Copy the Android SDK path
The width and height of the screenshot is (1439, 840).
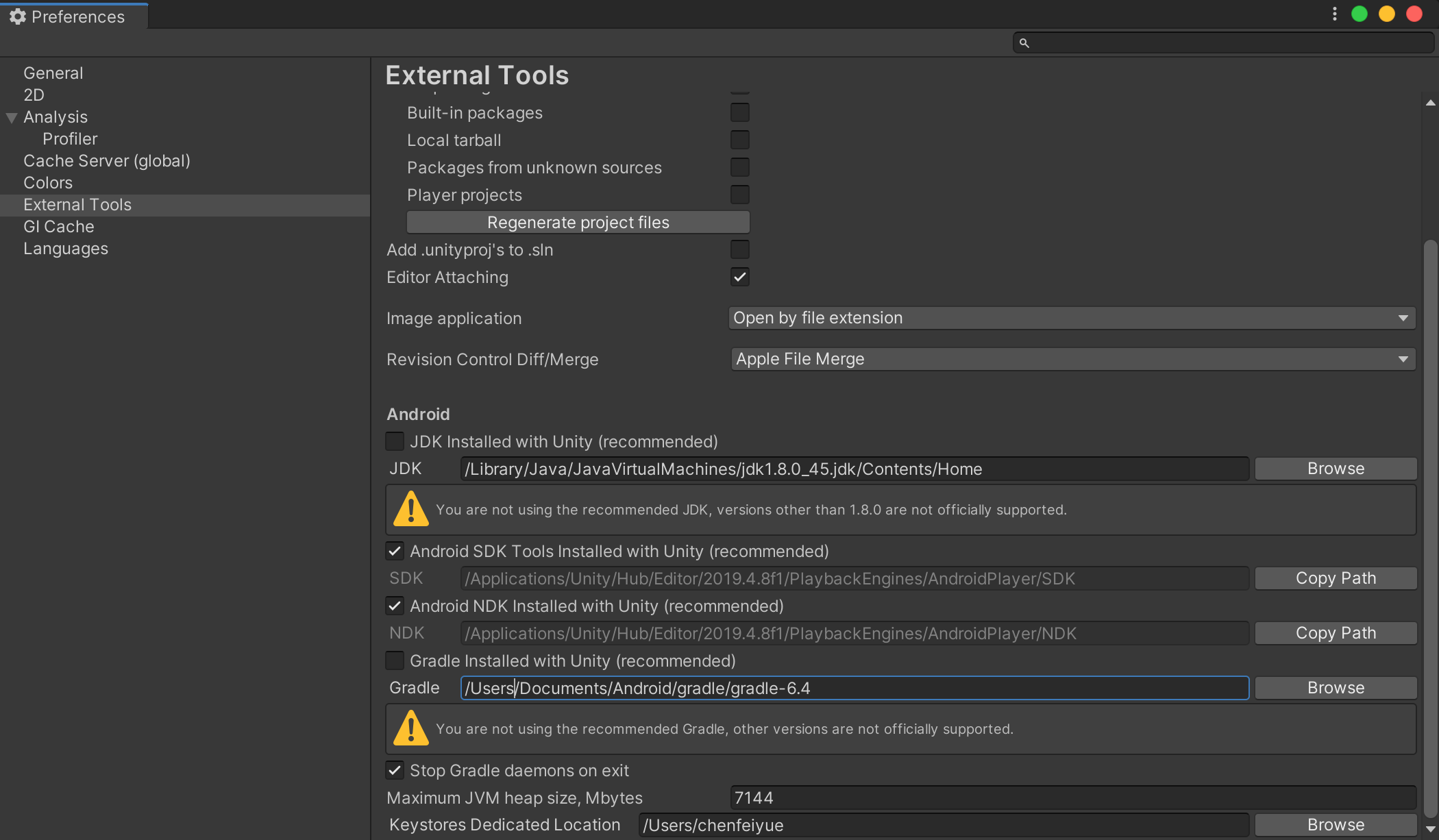[x=1335, y=578]
